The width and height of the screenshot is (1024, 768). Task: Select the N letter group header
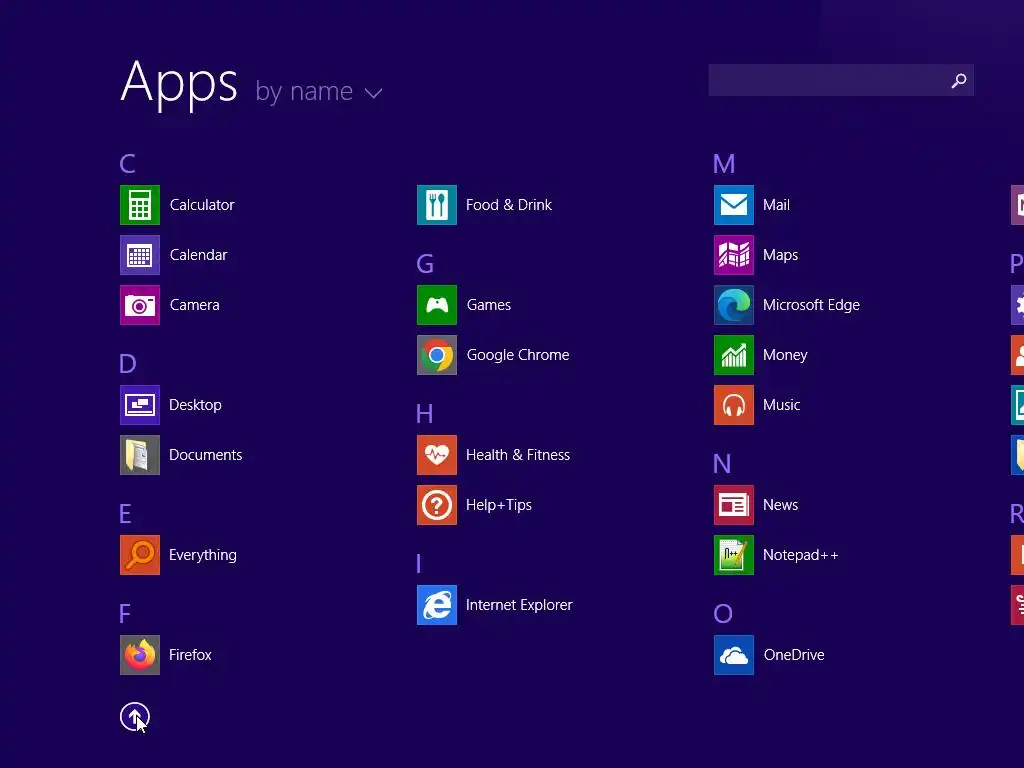click(722, 464)
